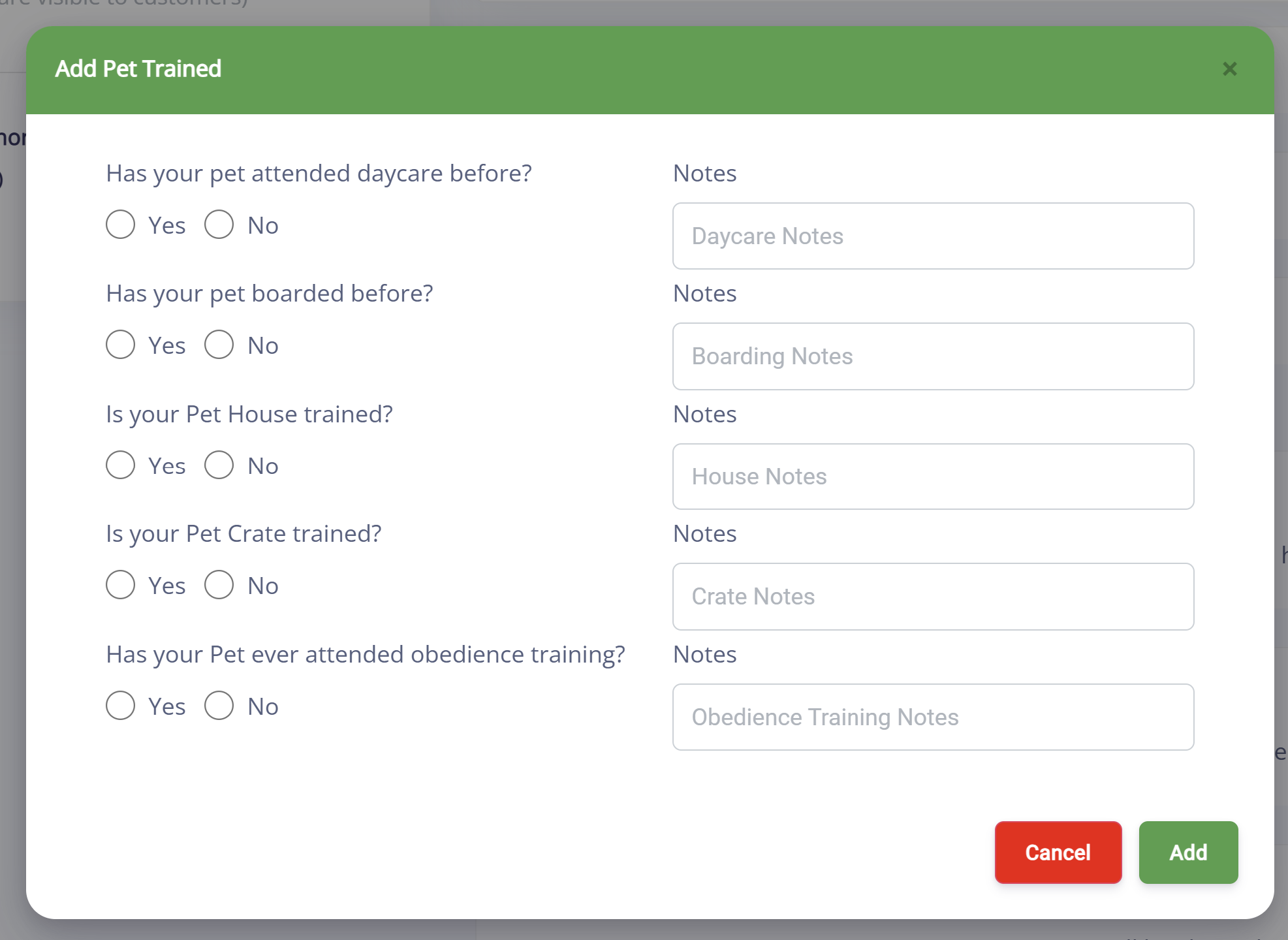Select Yes for attended daycare before

pos(121,225)
